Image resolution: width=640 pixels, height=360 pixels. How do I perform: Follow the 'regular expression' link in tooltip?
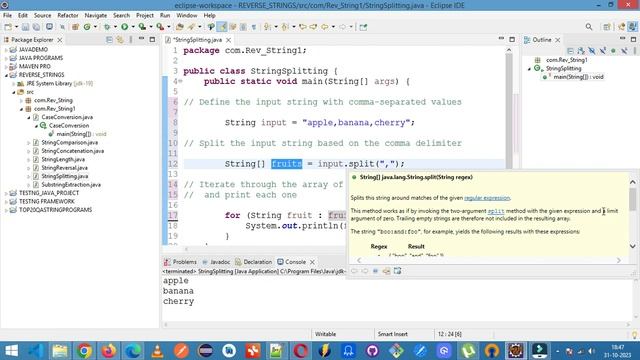tap(487, 198)
